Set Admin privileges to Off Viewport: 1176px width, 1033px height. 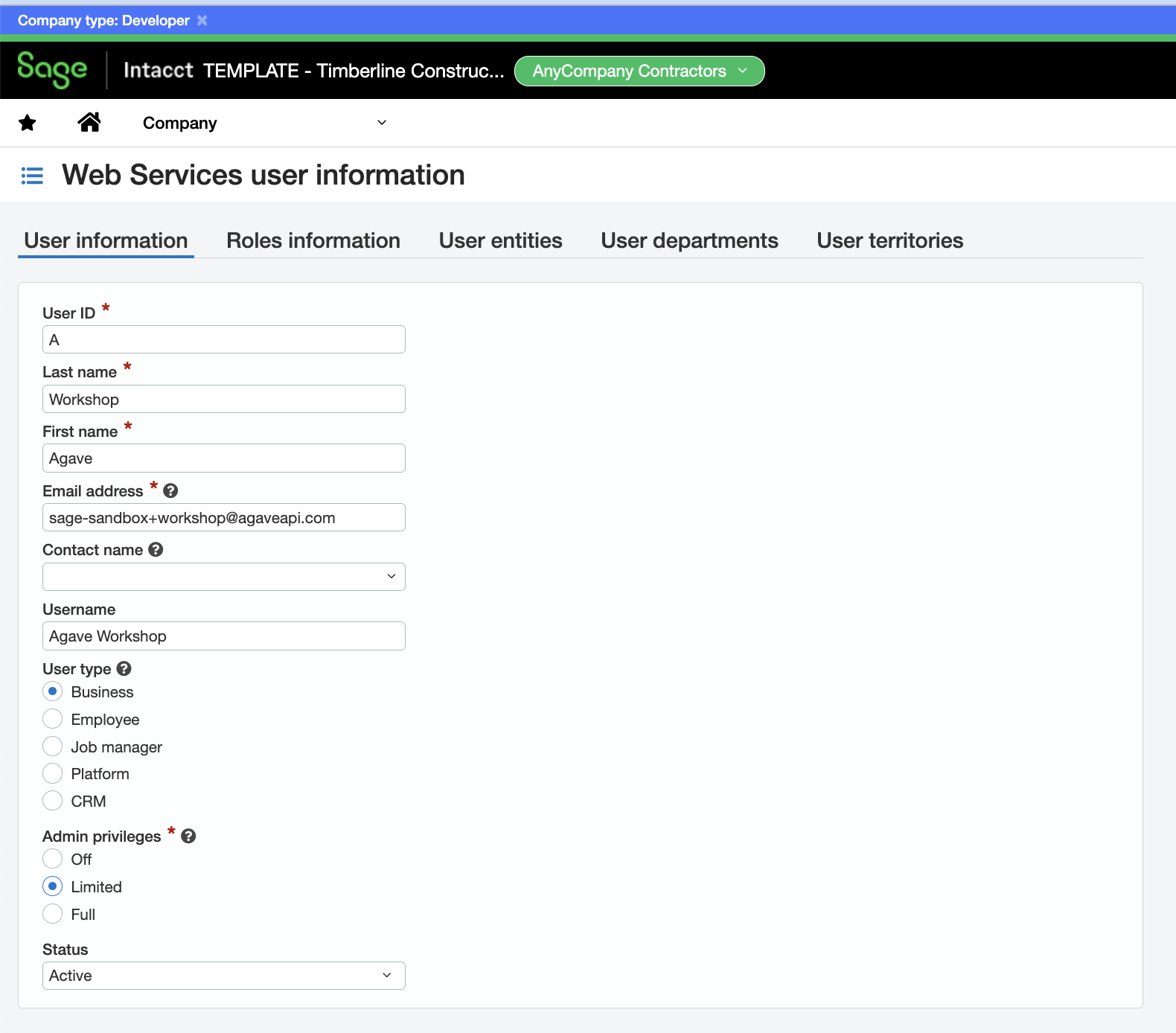[53, 859]
